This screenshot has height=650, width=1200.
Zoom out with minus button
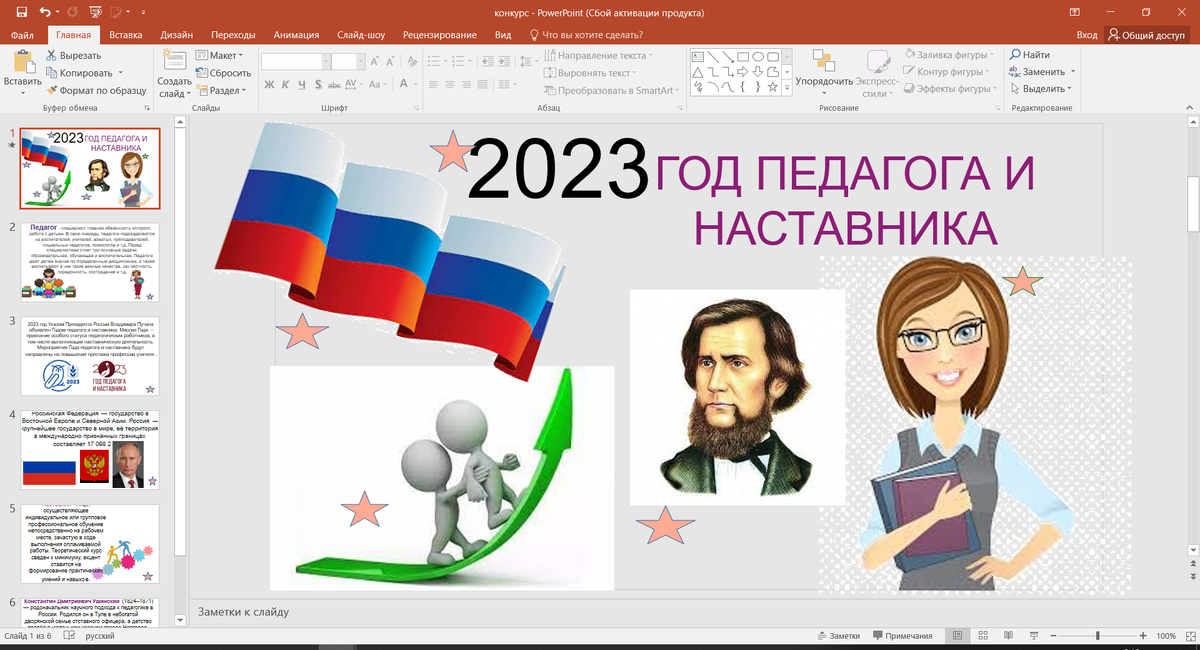[1052, 636]
